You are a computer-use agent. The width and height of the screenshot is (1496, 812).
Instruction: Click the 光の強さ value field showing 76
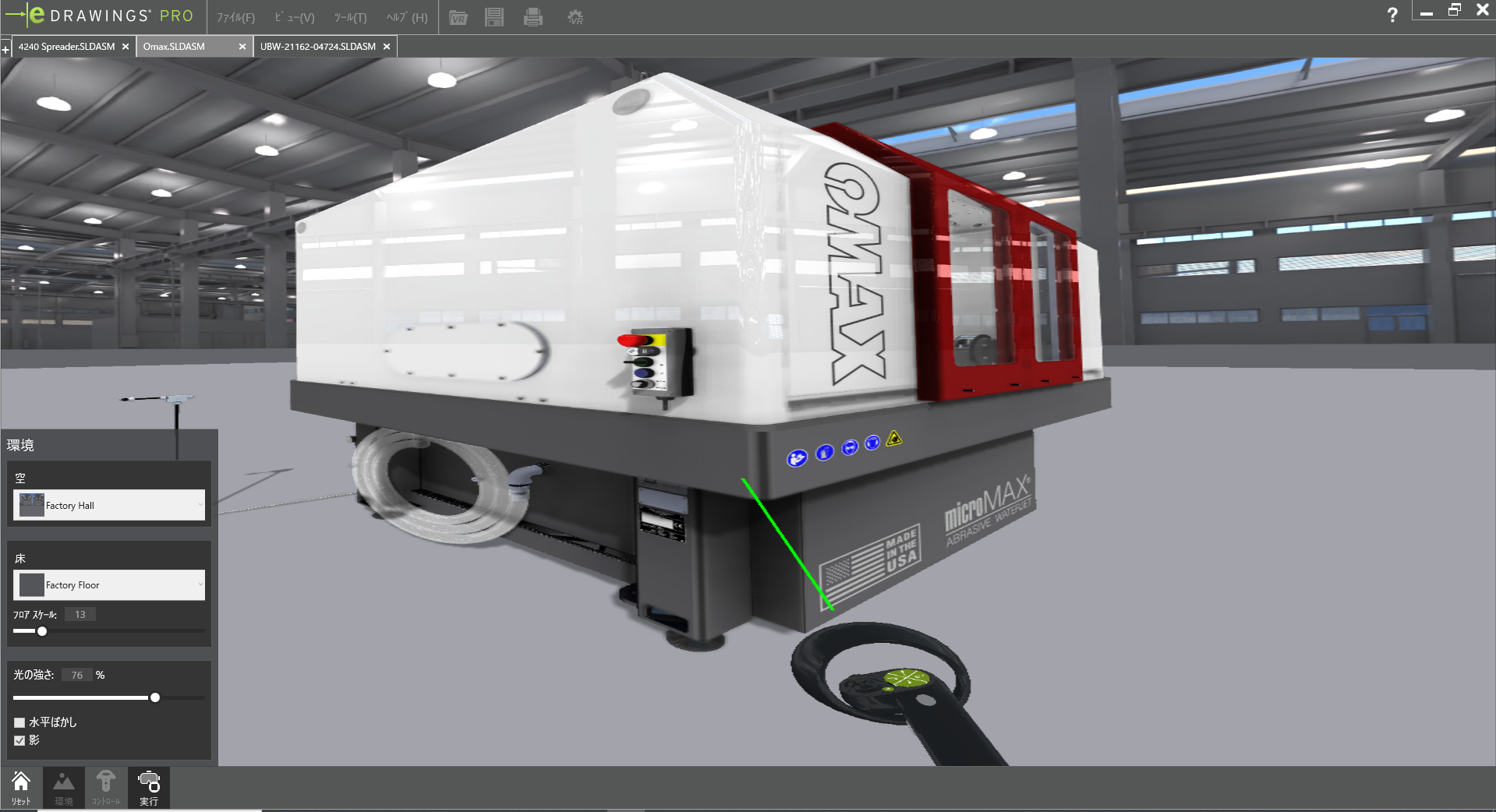point(77,675)
